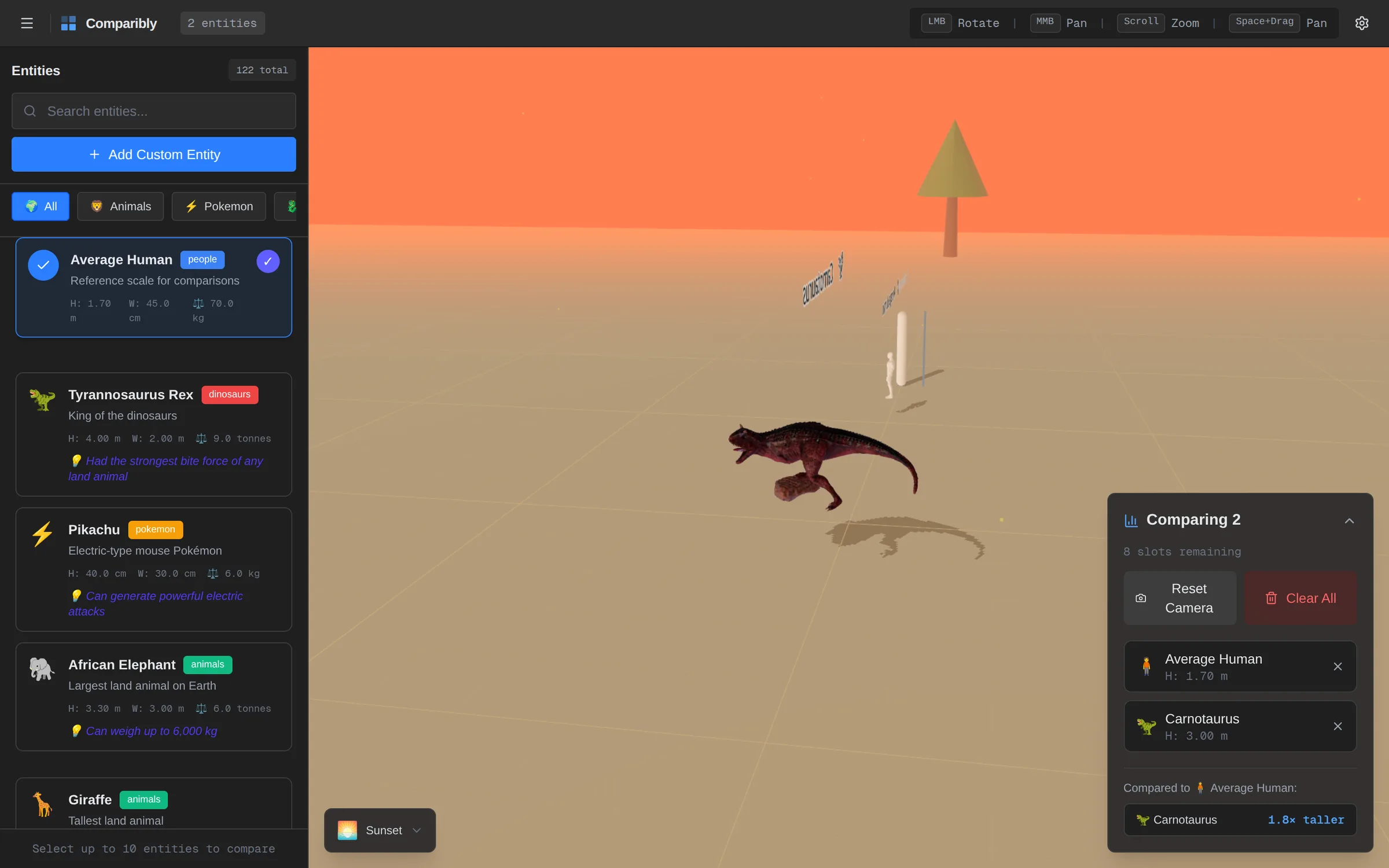Select the Pikachu entity title
The width and height of the screenshot is (1389, 868).
(94, 529)
